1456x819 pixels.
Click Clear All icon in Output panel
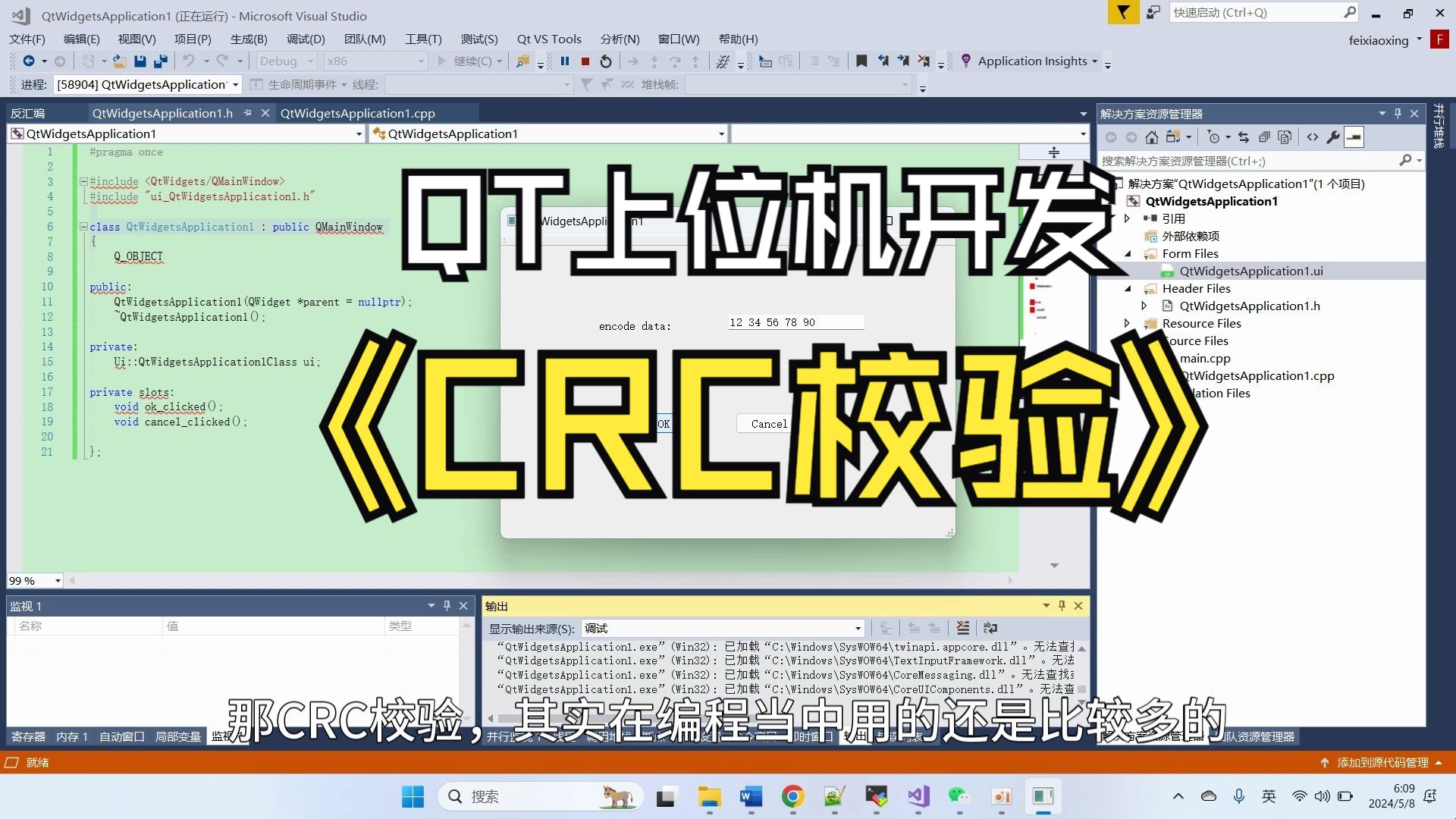962,628
